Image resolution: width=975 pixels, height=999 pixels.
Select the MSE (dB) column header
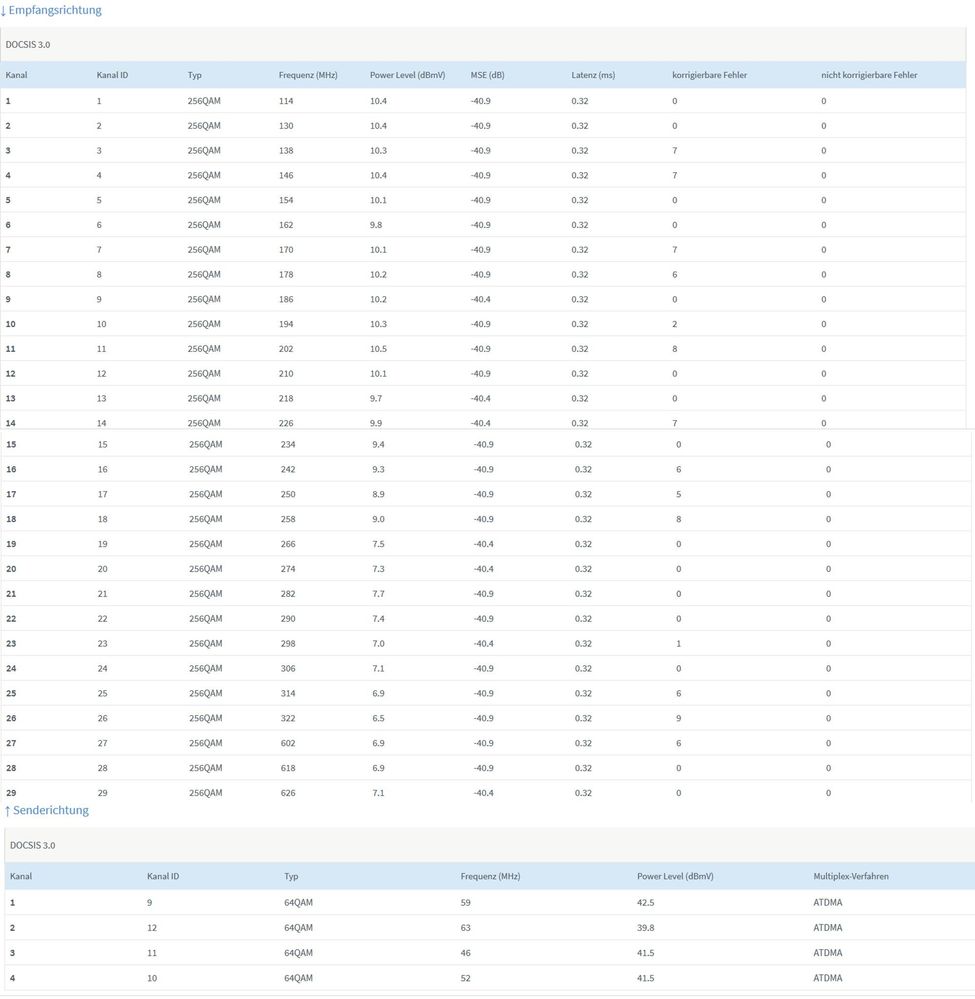click(x=488, y=75)
